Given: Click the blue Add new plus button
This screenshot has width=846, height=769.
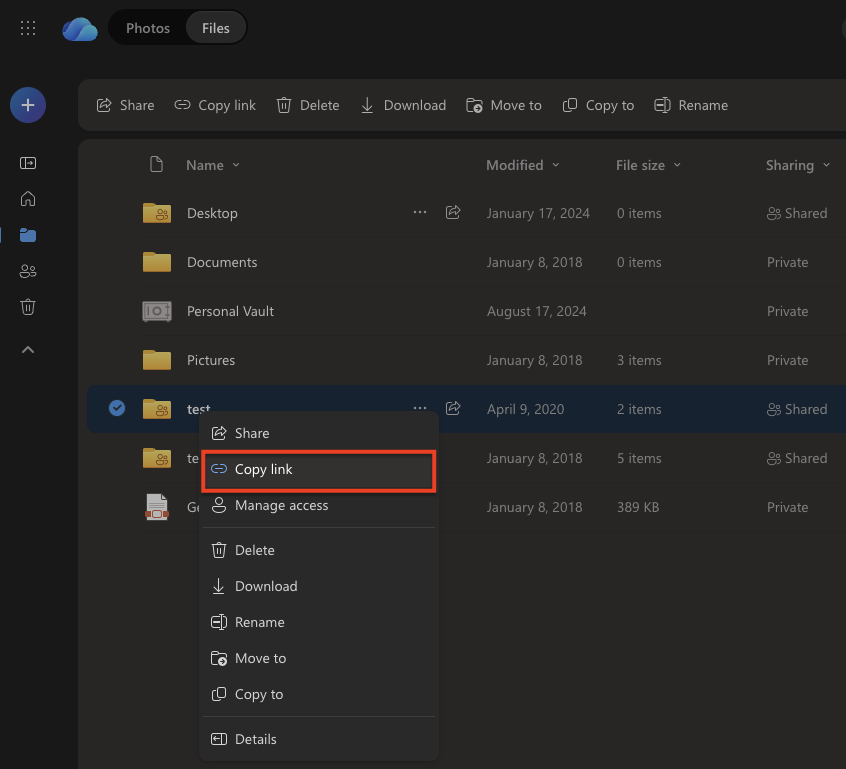Looking at the screenshot, I should pyautogui.click(x=28, y=105).
